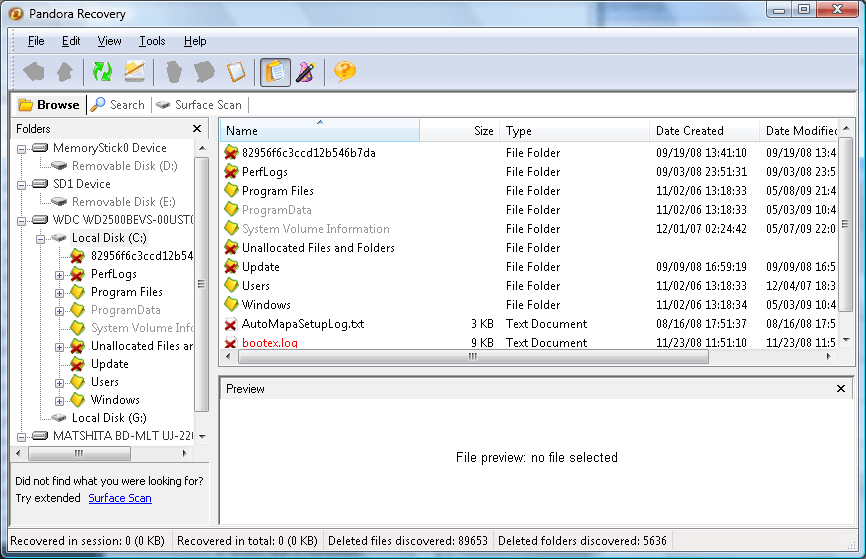
Task: Click Folders tree horizontal scrollbar thumb
Action: click(x=80, y=453)
